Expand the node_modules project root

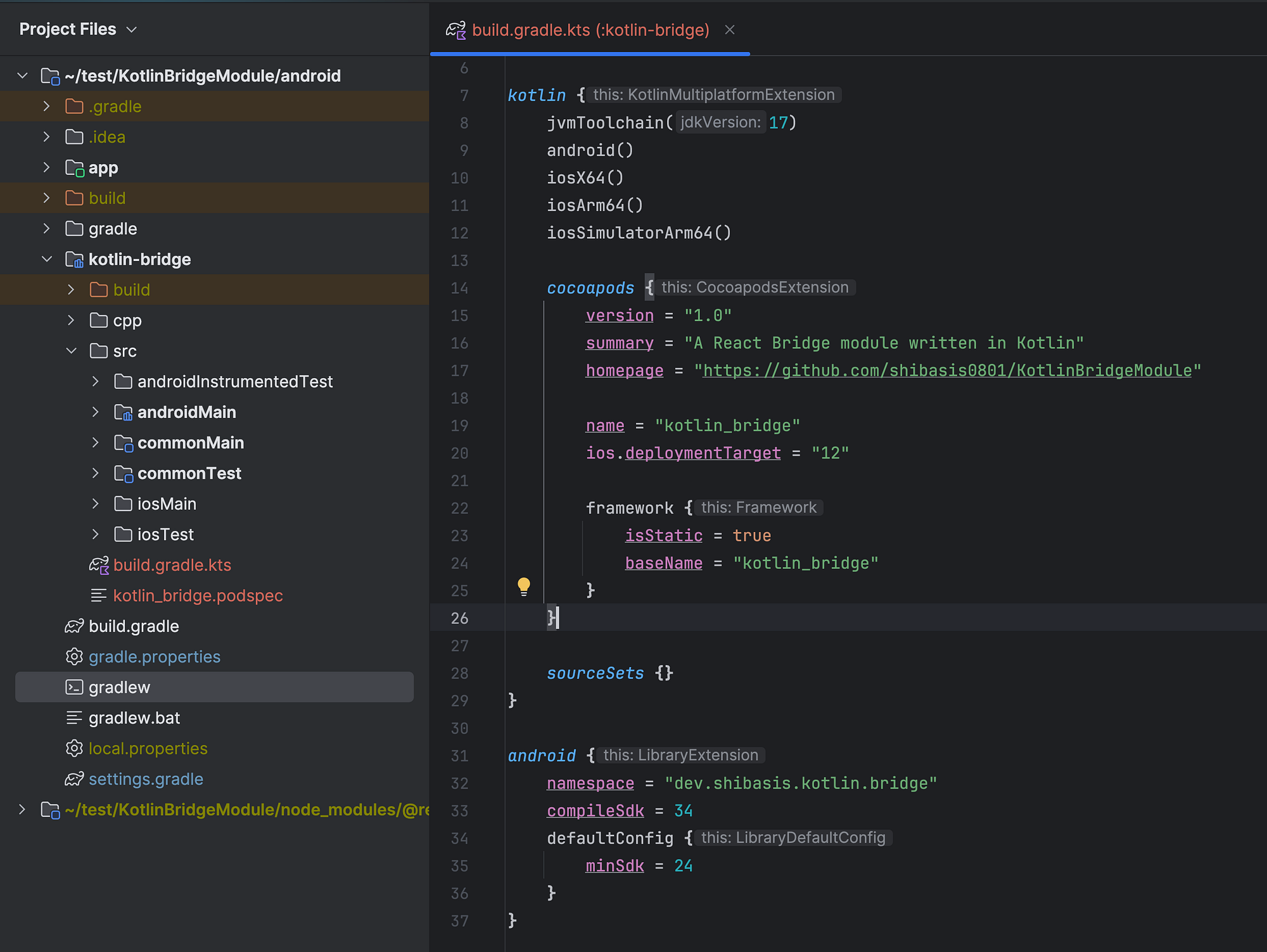(22, 809)
